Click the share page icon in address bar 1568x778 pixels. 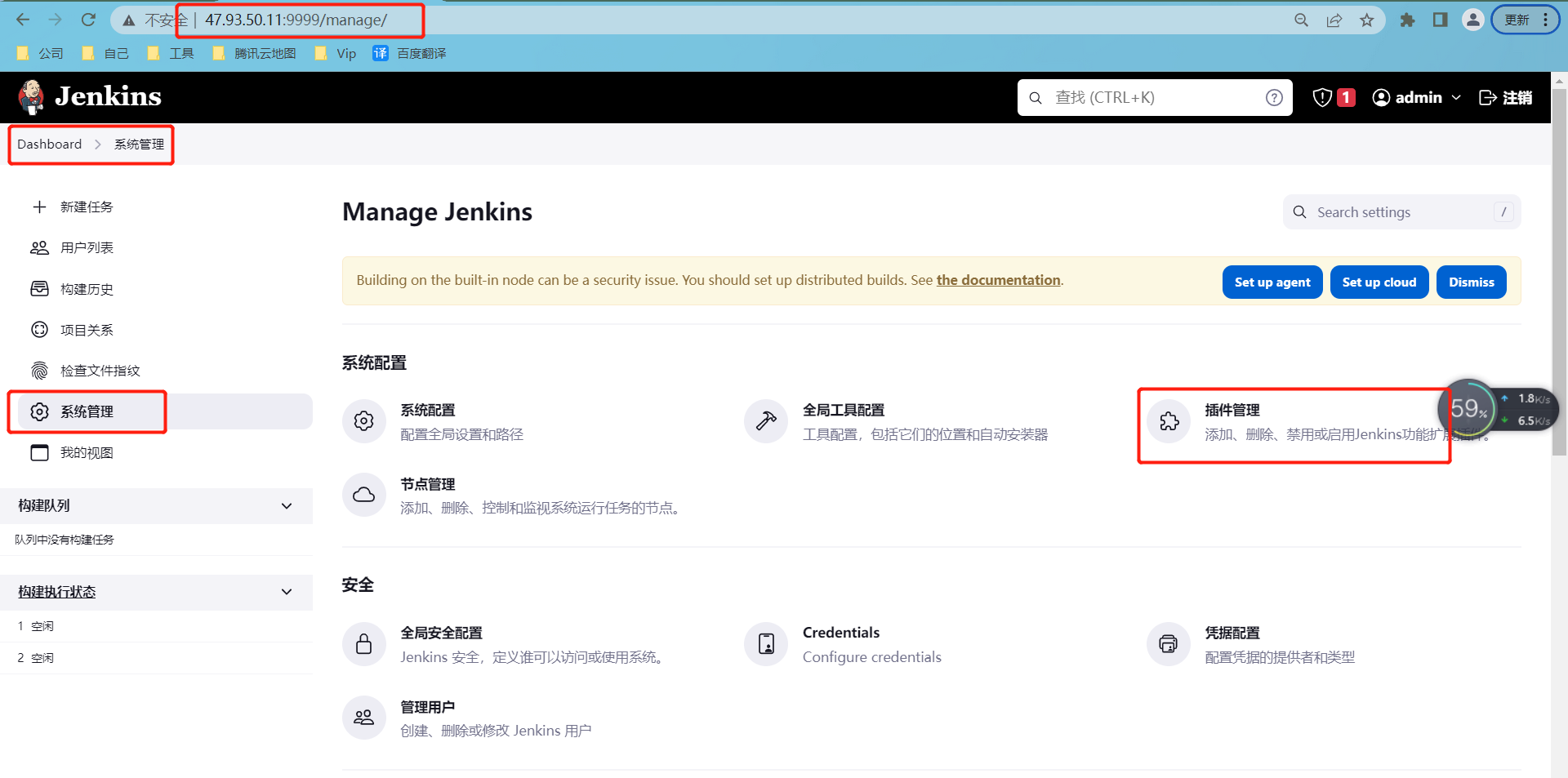[1334, 20]
